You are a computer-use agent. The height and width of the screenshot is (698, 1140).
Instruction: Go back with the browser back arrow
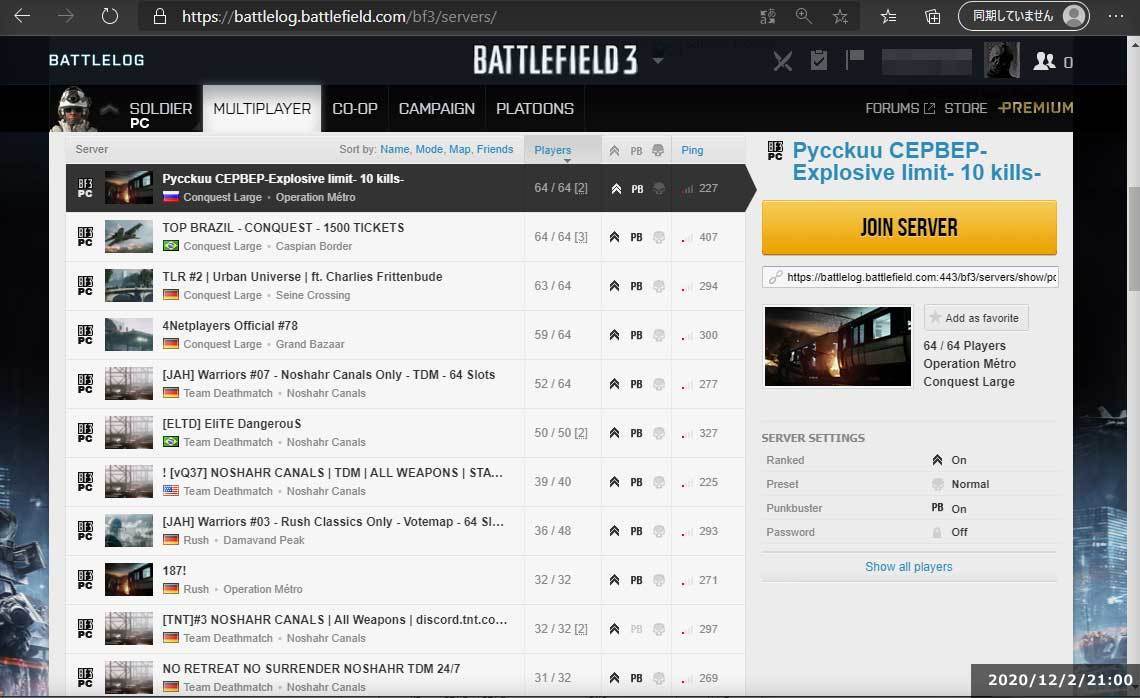click(22, 16)
